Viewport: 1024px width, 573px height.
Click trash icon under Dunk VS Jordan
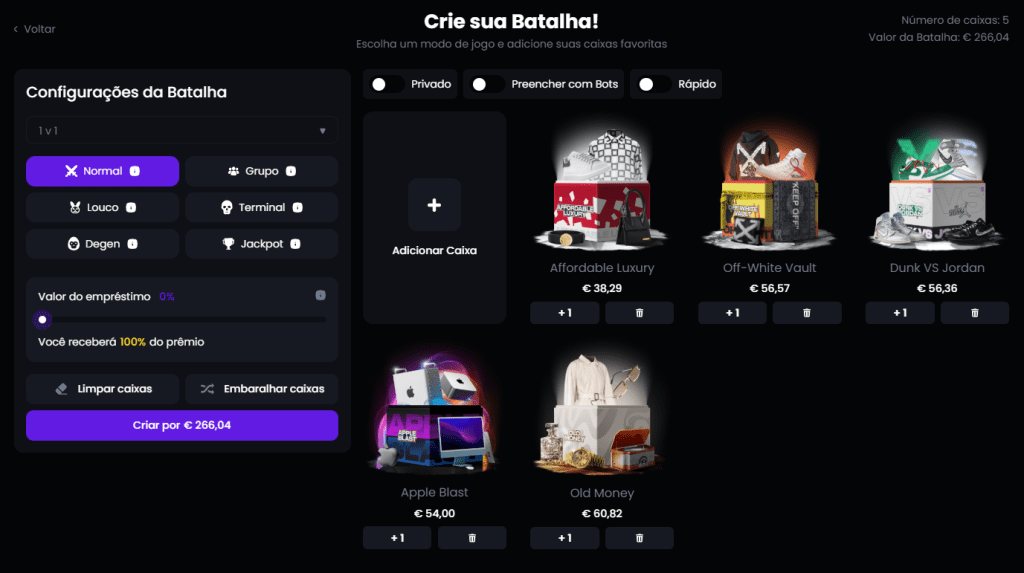(x=974, y=313)
